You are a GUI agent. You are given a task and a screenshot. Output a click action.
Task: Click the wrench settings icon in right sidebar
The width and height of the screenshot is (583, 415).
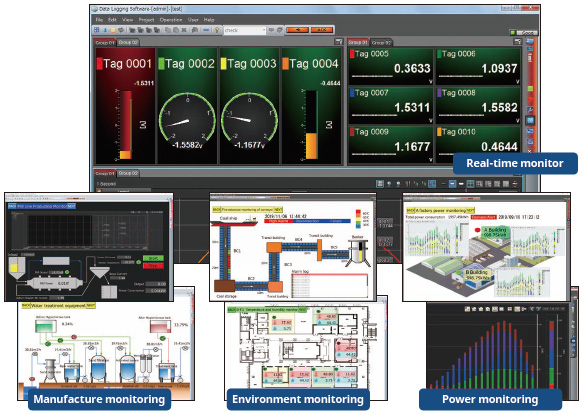click(530, 110)
